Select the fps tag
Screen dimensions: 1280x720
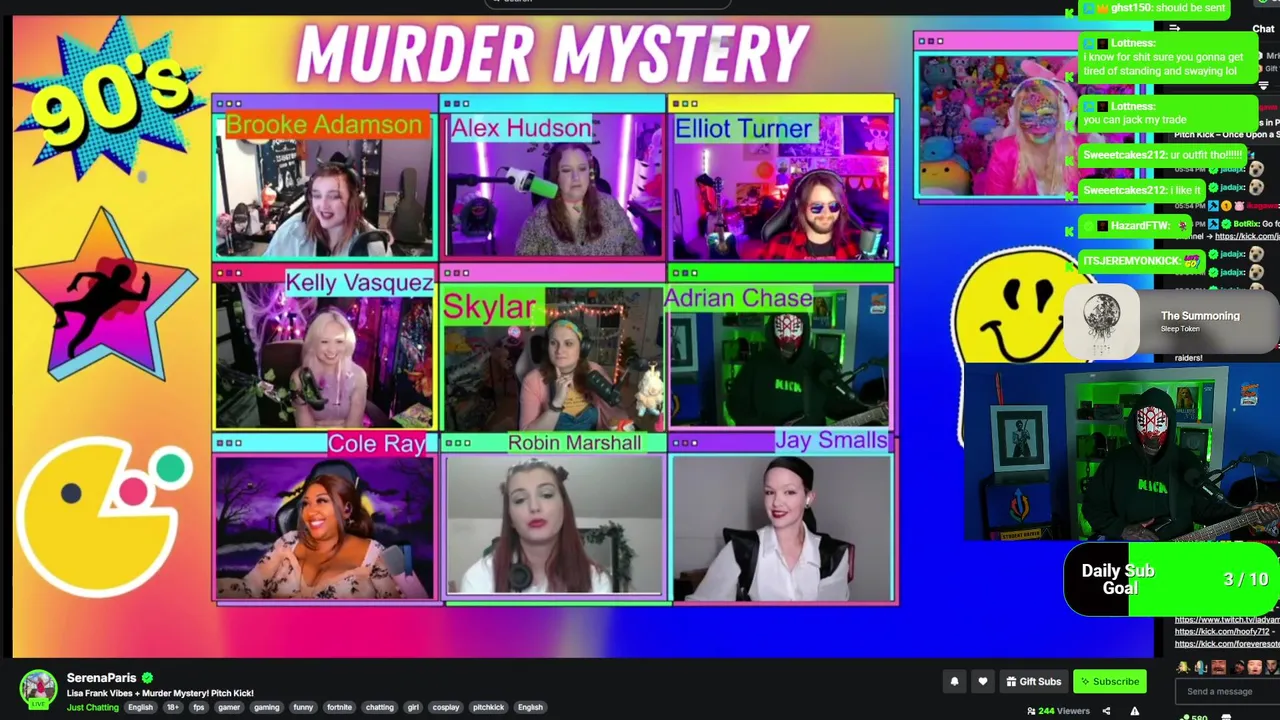199,707
